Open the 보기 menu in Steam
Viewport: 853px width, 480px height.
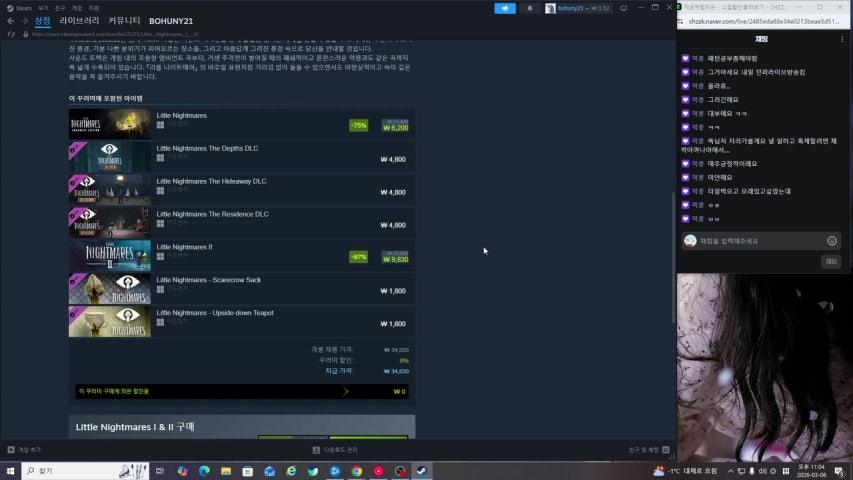tap(43, 8)
